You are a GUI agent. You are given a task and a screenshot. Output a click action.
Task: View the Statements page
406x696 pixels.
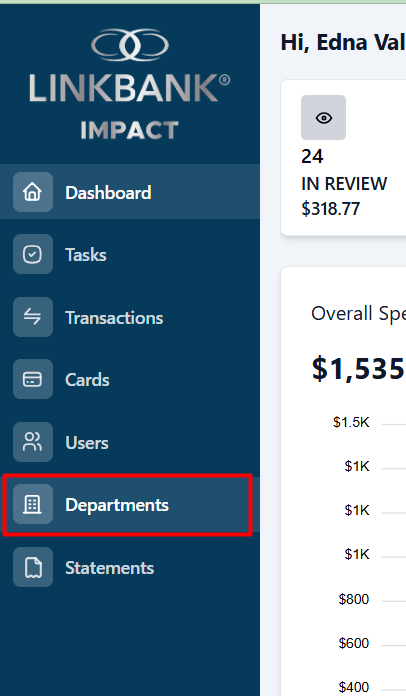pyautogui.click(x=130, y=567)
